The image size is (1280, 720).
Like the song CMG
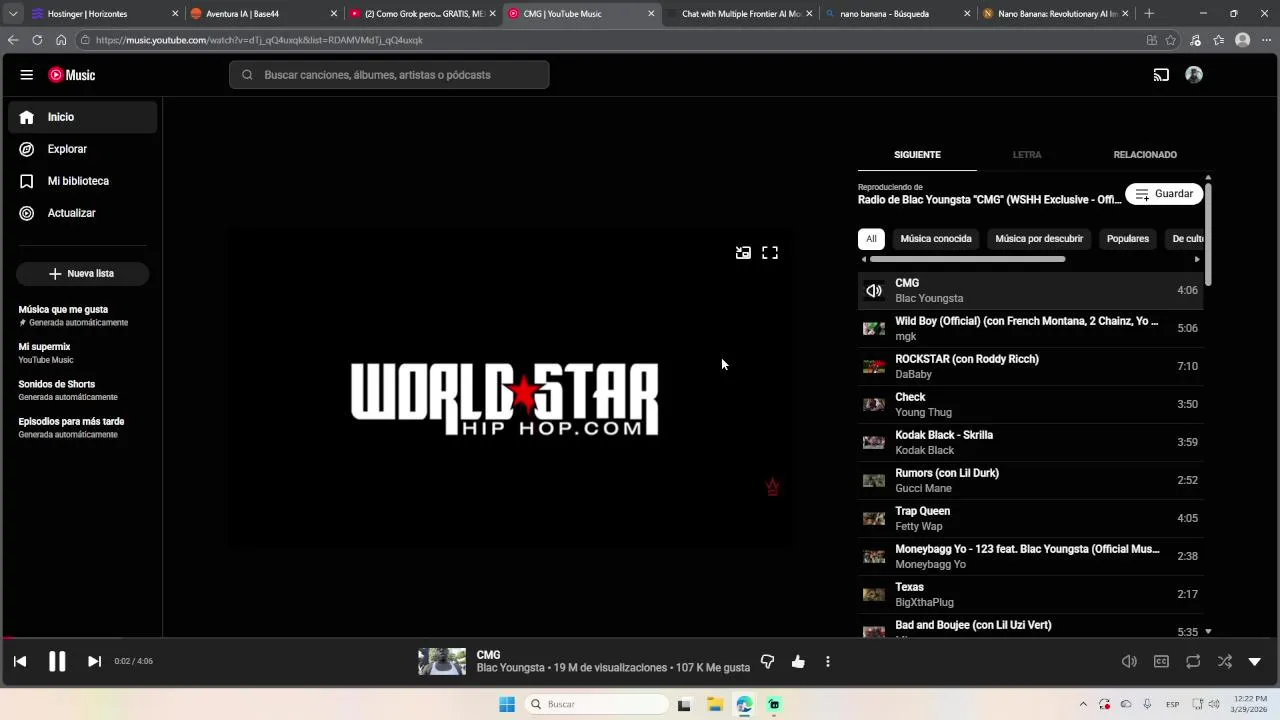tap(798, 661)
